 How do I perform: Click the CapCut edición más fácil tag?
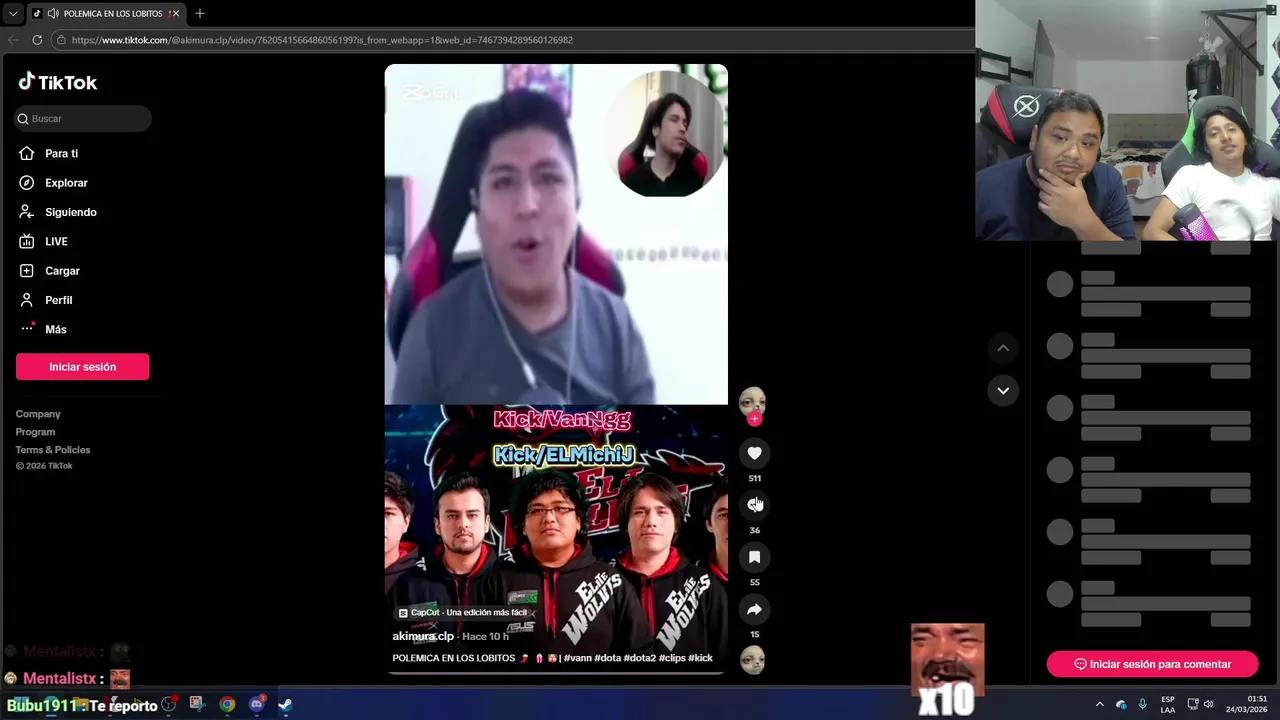point(463,613)
